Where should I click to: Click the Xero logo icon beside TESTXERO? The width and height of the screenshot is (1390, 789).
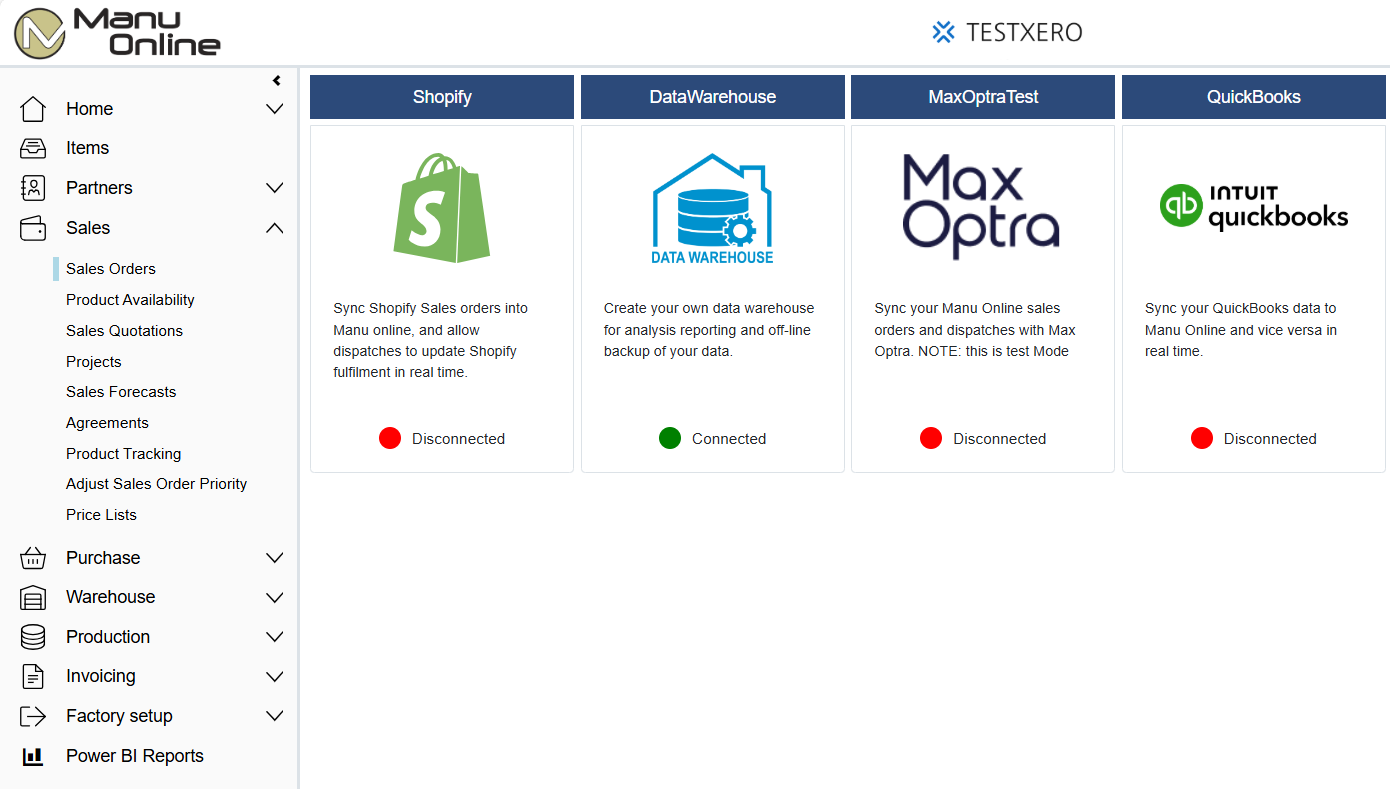[x=943, y=32]
